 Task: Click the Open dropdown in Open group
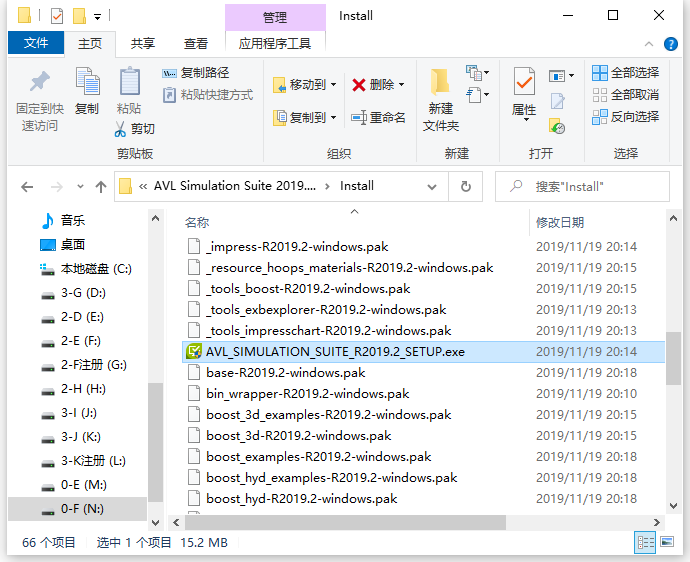tap(561, 76)
